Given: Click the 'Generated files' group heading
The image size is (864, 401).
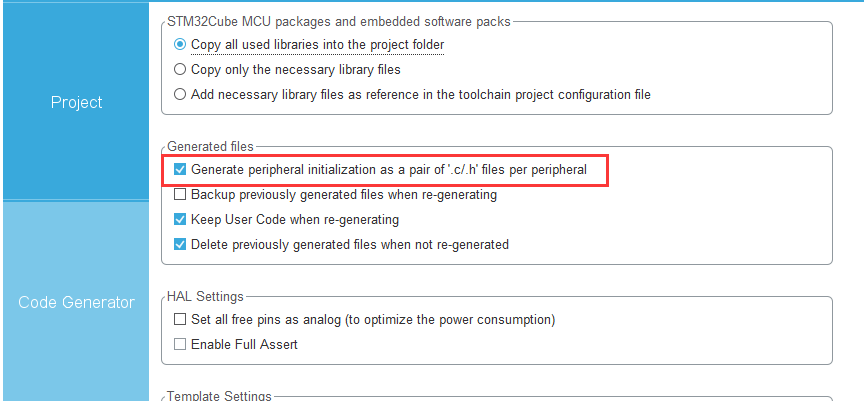Looking at the screenshot, I should tap(211, 147).
